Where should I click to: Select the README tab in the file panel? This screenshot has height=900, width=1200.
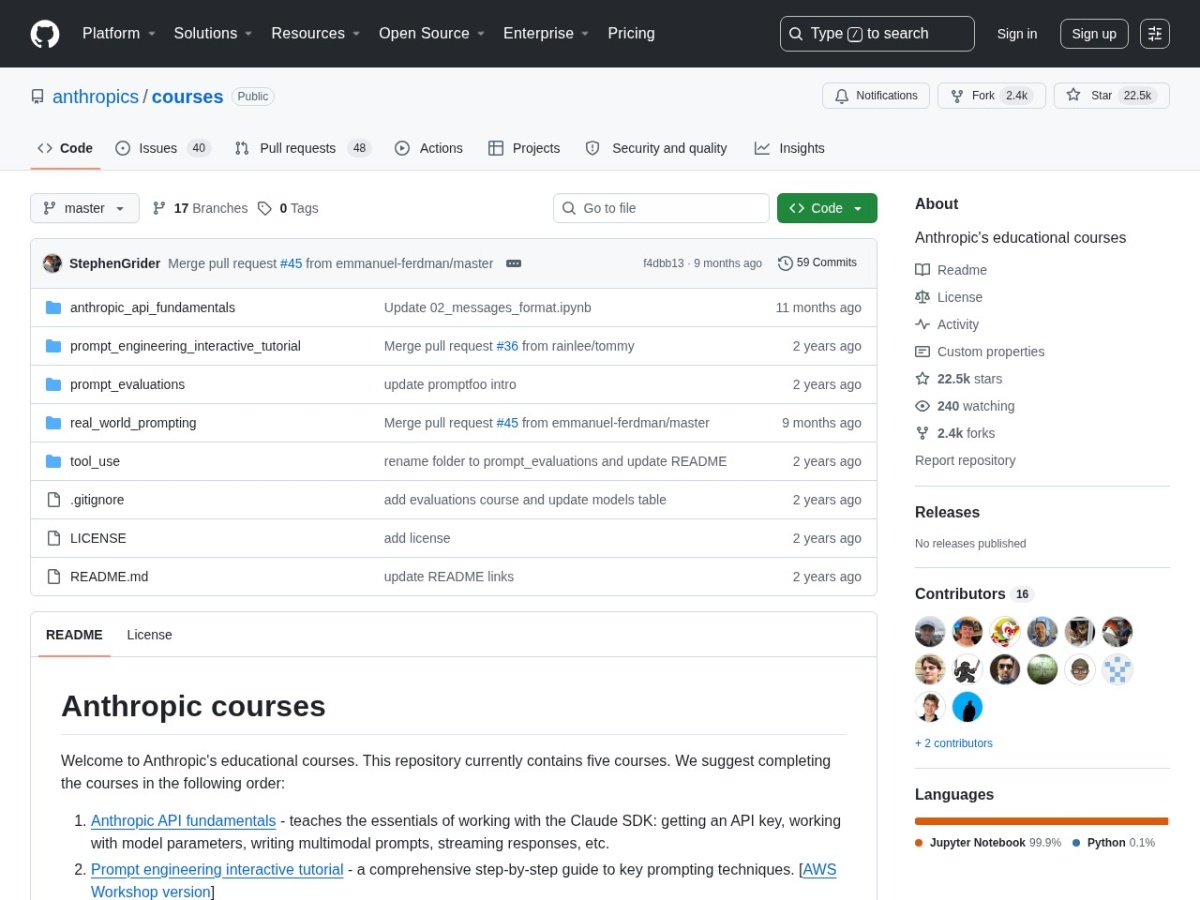(74, 635)
